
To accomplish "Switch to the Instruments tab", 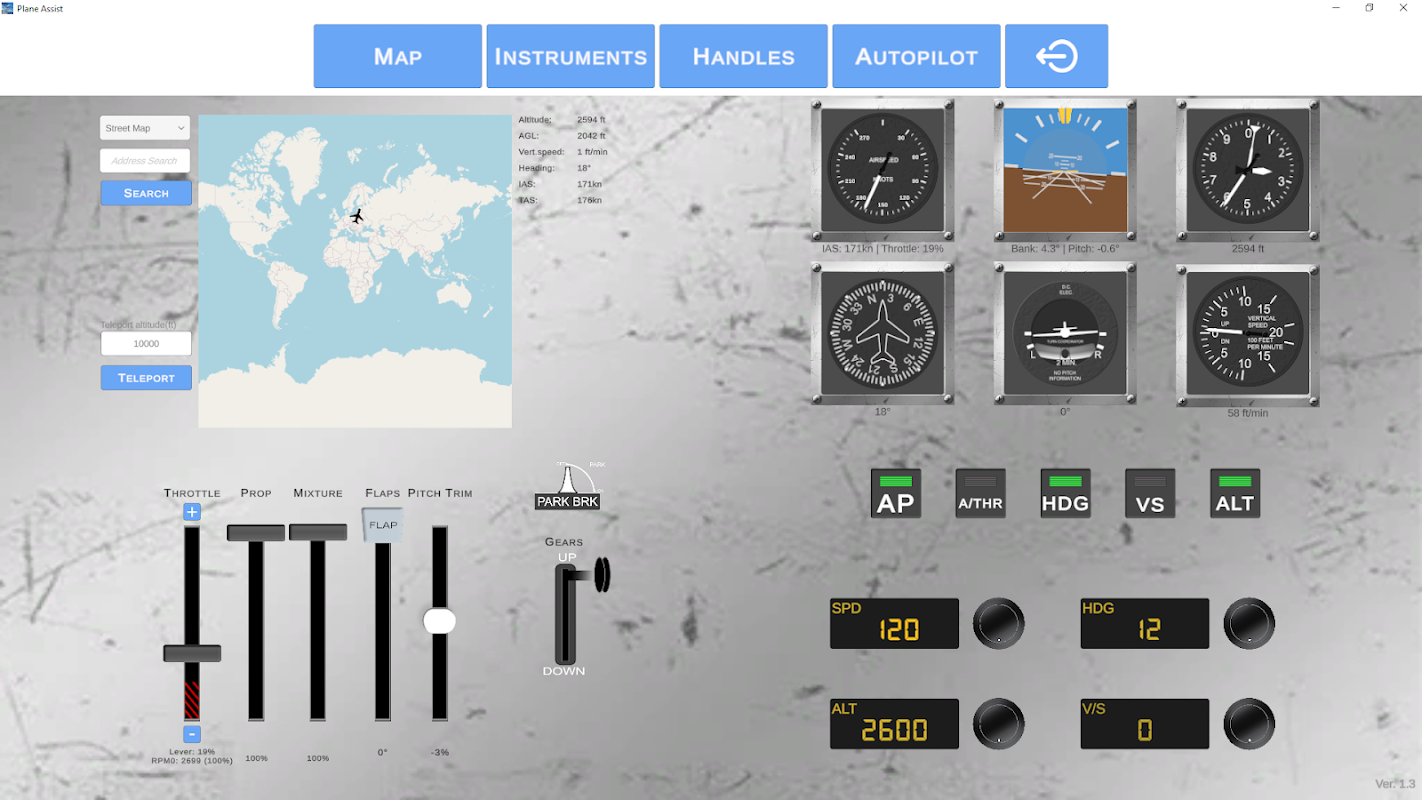I will pyautogui.click(x=570, y=56).
